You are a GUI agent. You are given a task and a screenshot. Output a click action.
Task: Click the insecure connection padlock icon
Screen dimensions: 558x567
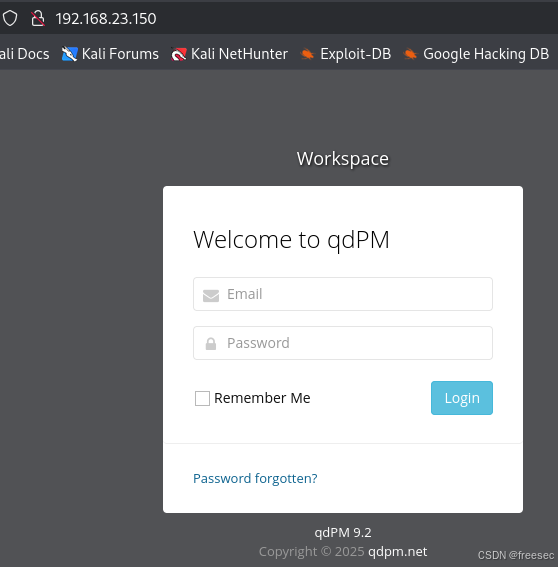click(x=38, y=18)
